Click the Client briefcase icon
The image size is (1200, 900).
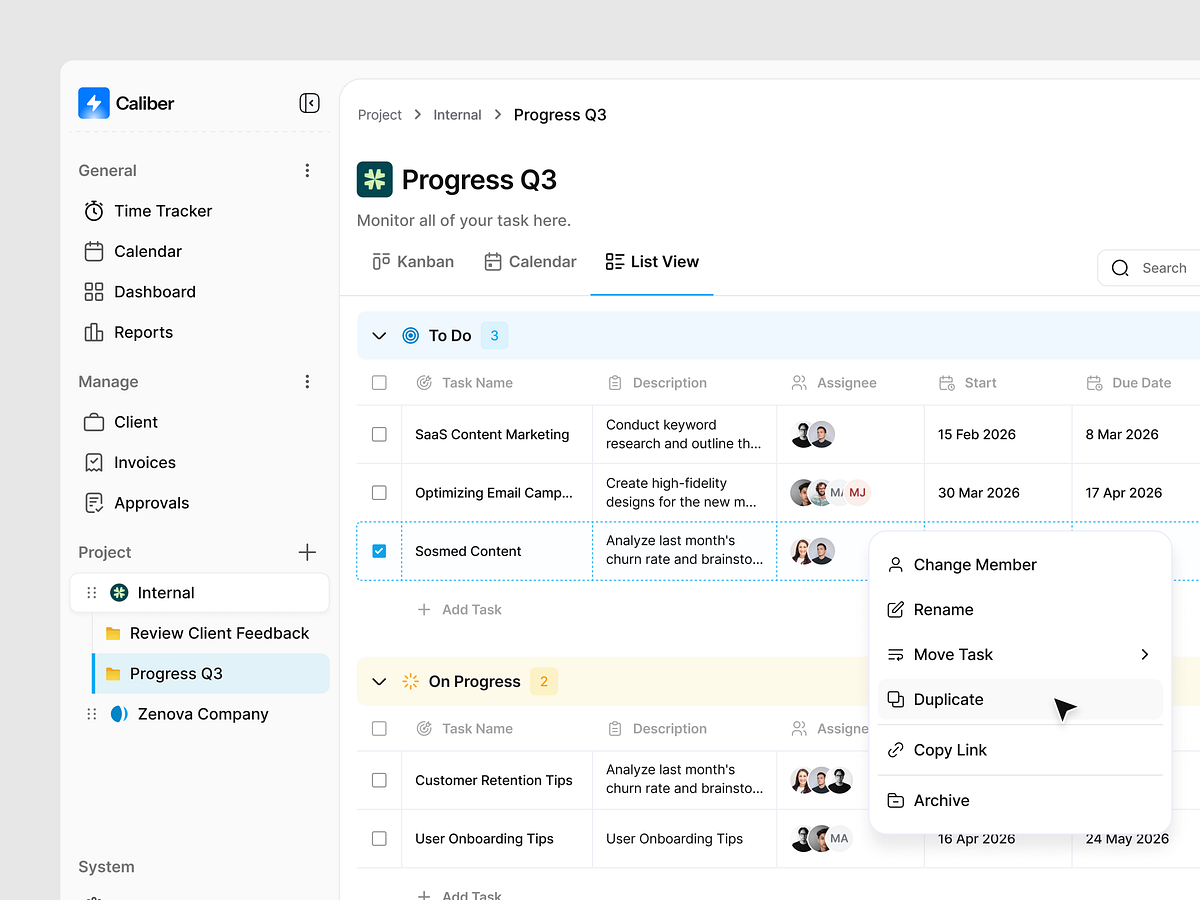click(x=94, y=422)
